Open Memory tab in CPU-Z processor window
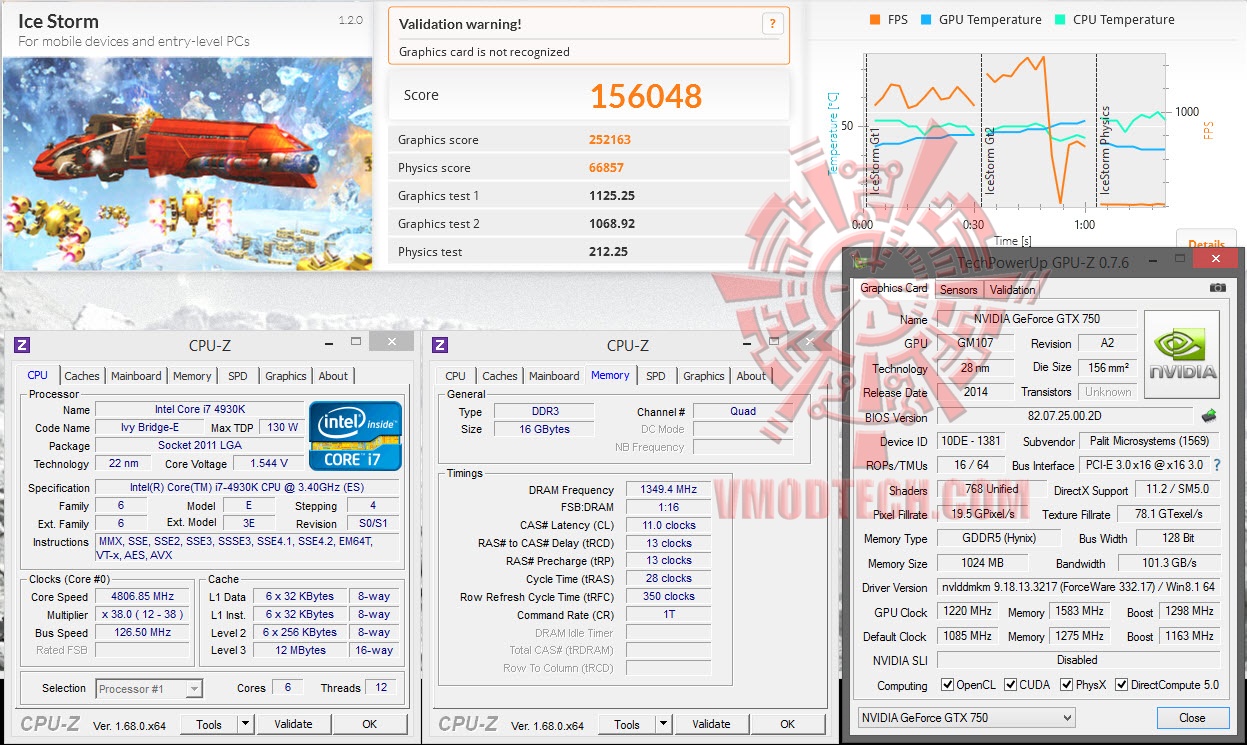 pos(192,376)
